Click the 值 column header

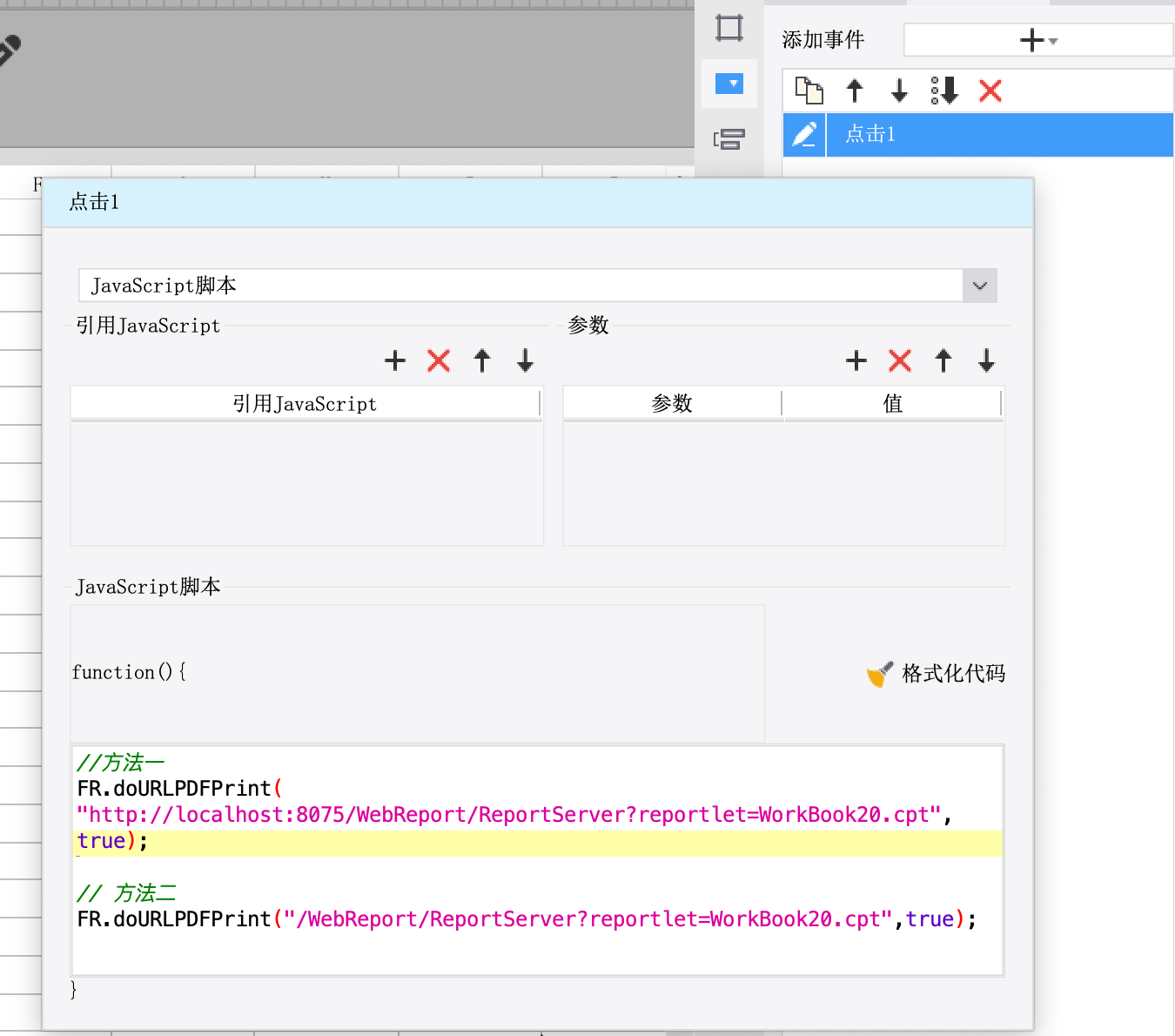pos(893,403)
